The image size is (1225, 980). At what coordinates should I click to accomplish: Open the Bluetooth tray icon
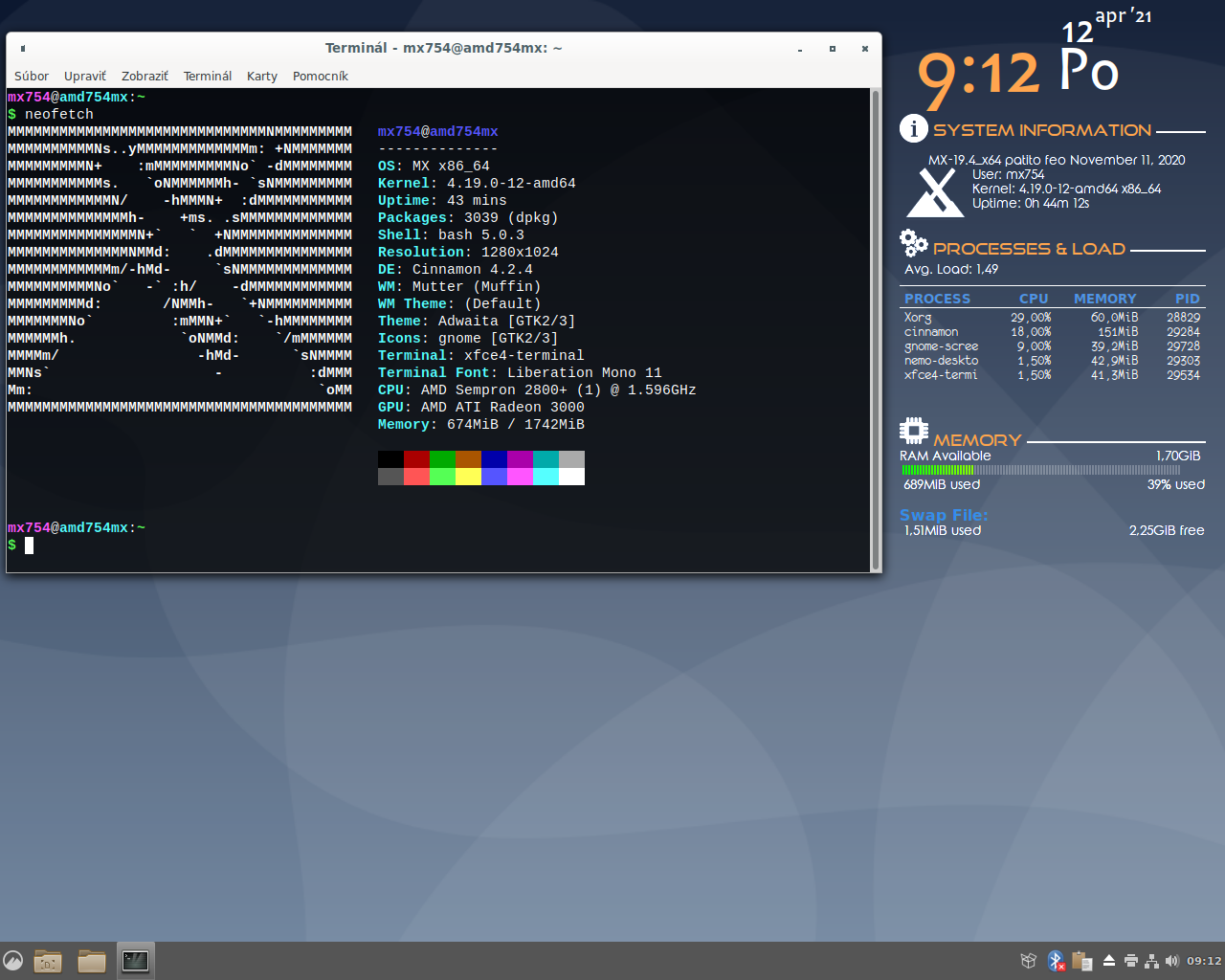pos(1056,961)
